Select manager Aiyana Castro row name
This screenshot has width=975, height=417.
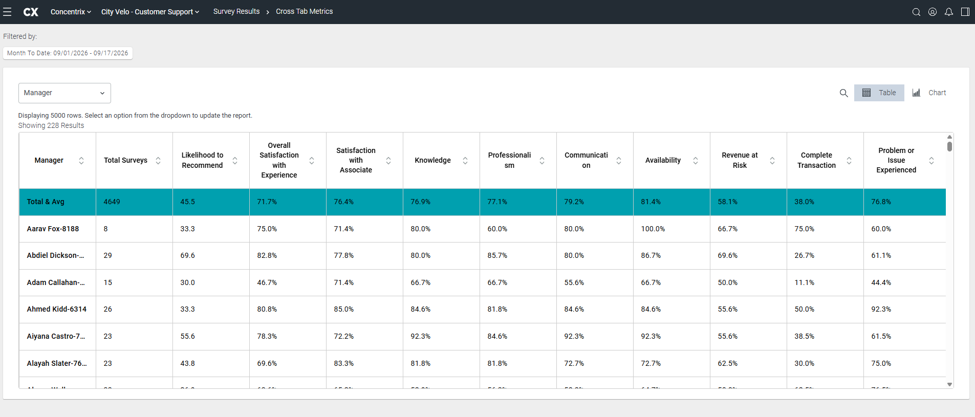tap(56, 336)
